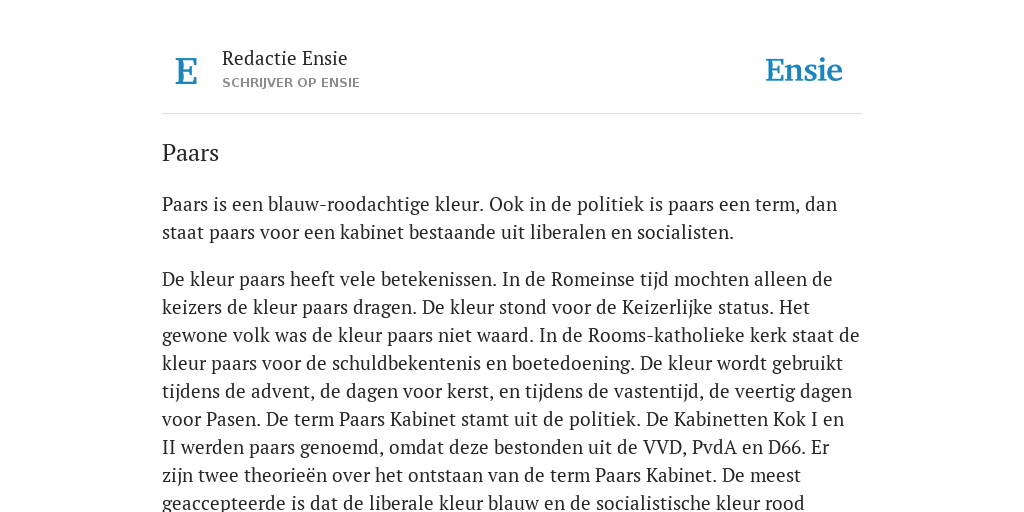This screenshot has height=512, width=1024.
Task: Open the Ensie logo in the header
Action: (x=804, y=71)
